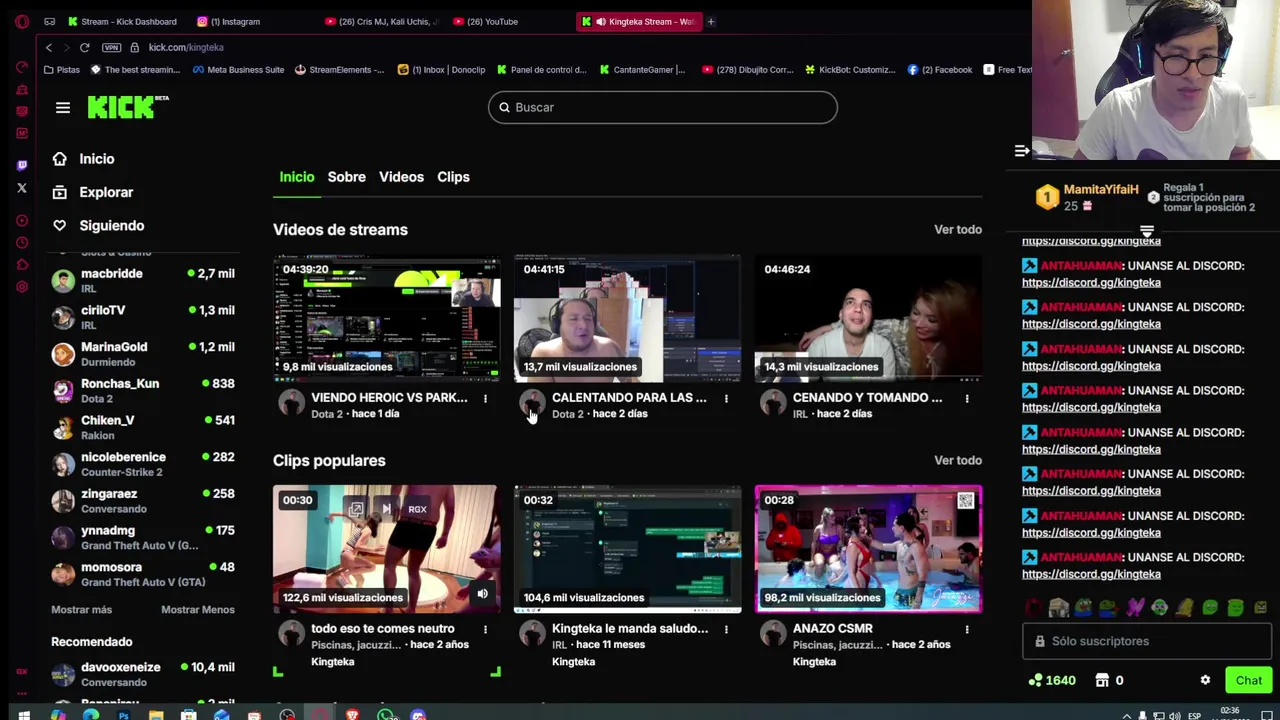Click the Kick logo
The width and height of the screenshot is (1280, 720).
tap(128, 107)
